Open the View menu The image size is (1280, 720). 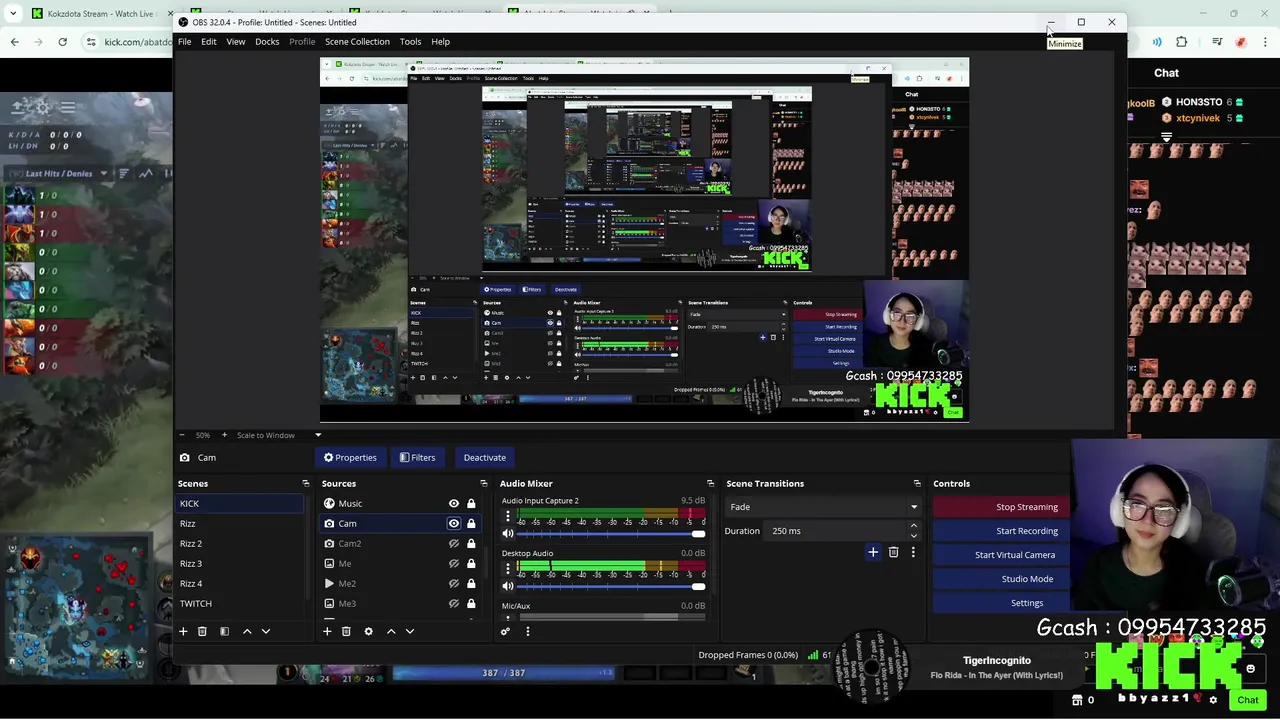click(x=236, y=42)
